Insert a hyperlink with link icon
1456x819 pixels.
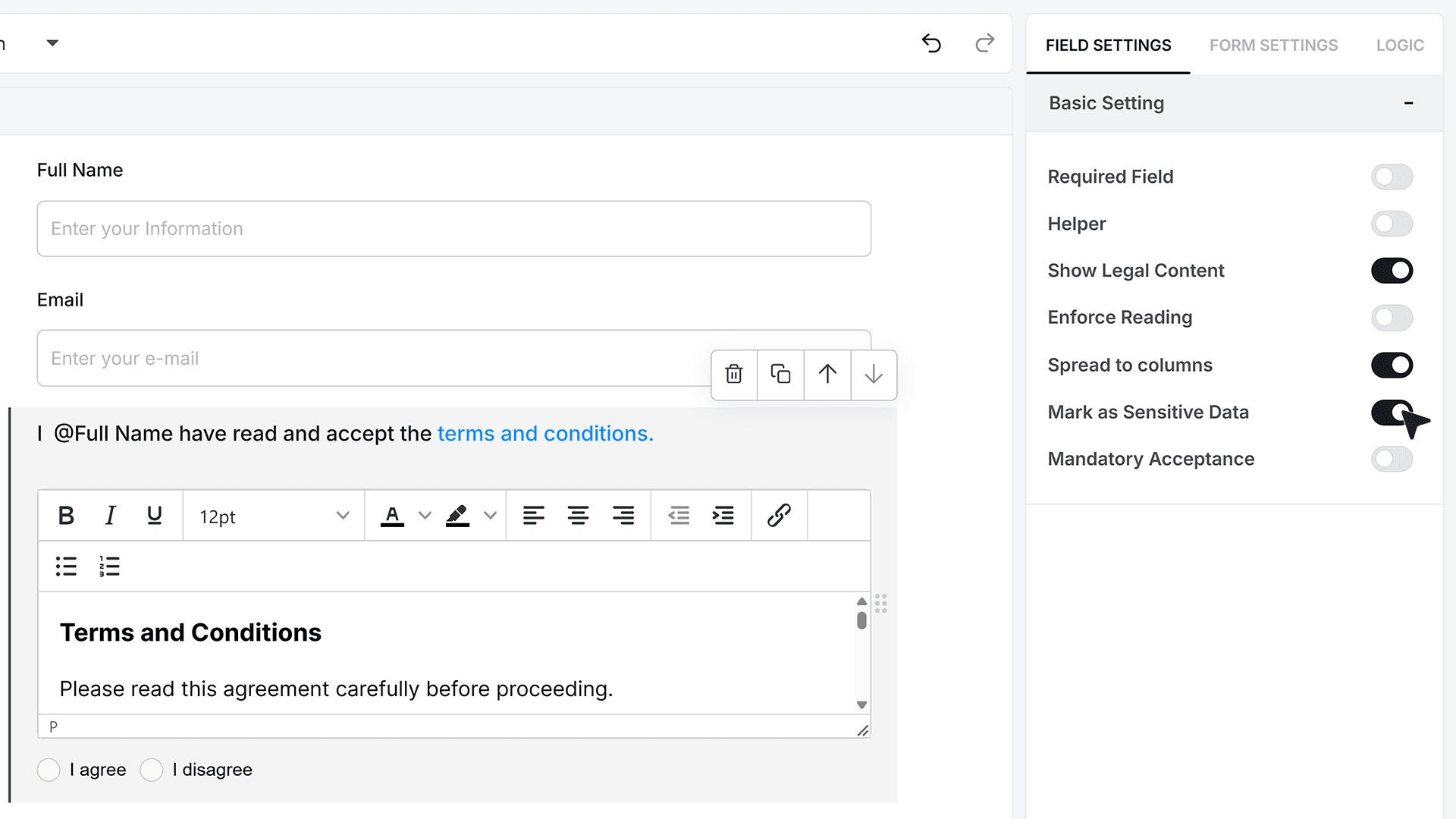click(x=779, y=516)
